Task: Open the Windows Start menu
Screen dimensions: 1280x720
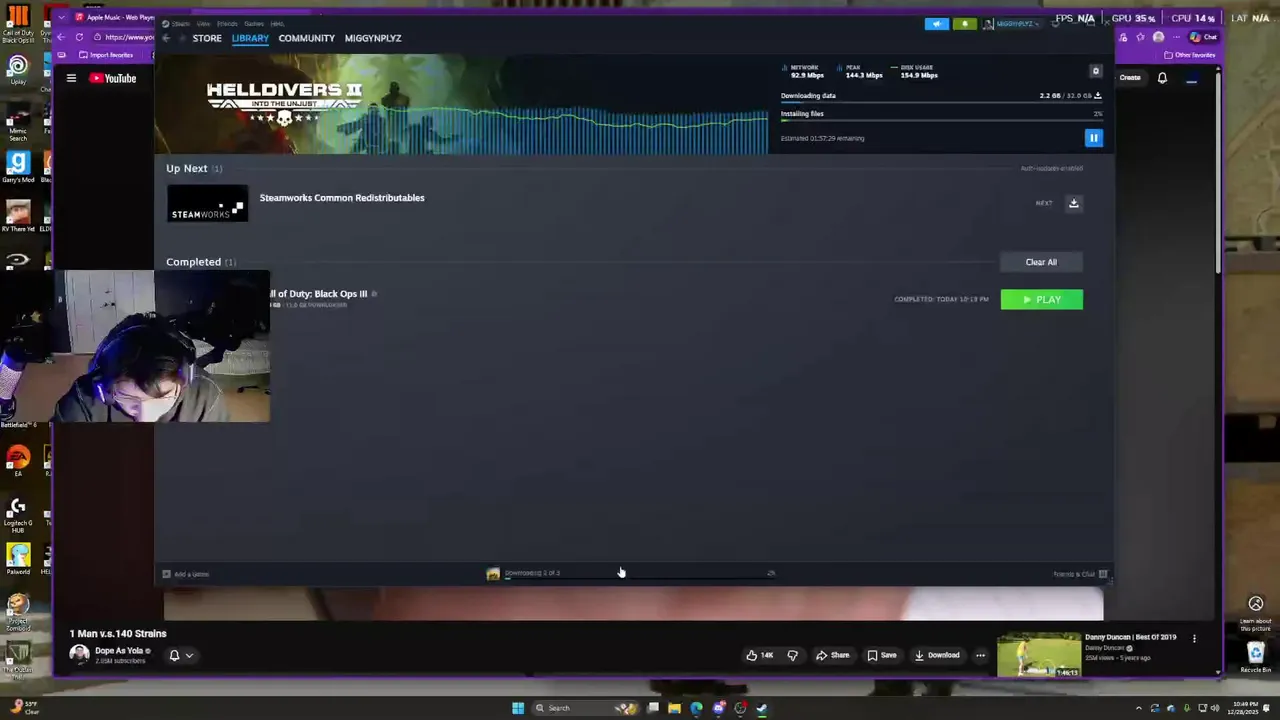Action: 518,708
